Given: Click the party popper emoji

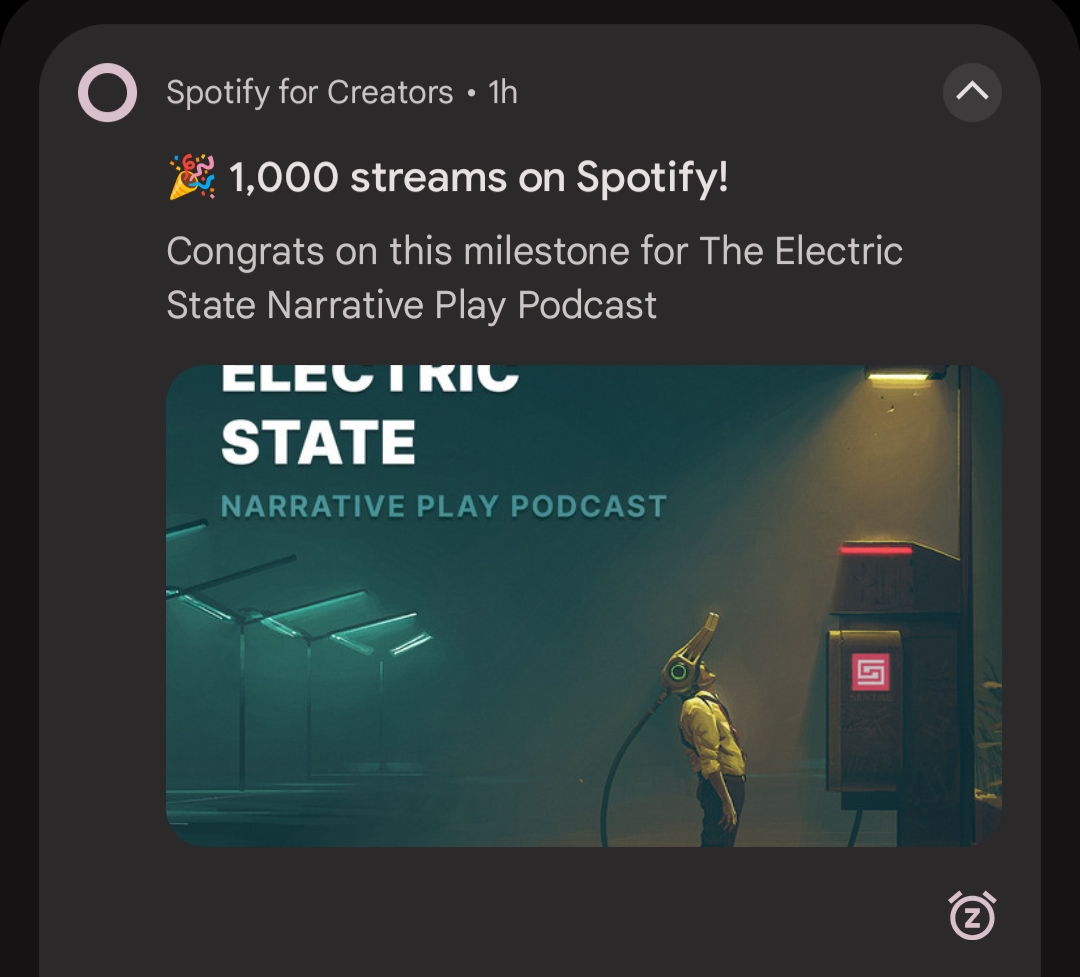Looking at the screenshot, I should 192,177.
